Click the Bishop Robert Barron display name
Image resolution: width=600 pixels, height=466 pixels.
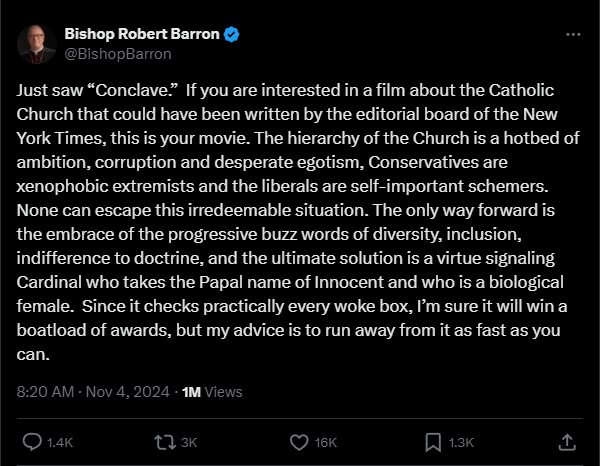(140, 34)
